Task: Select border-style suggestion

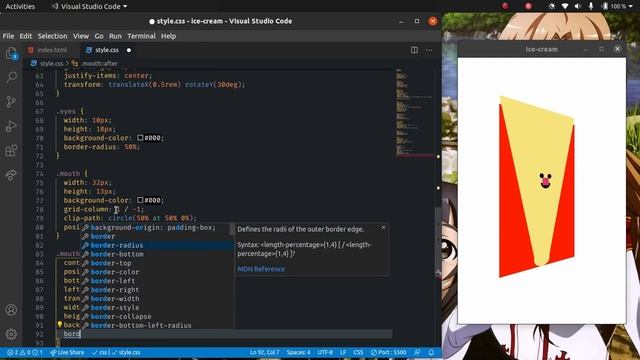Action: pos(157,308)
